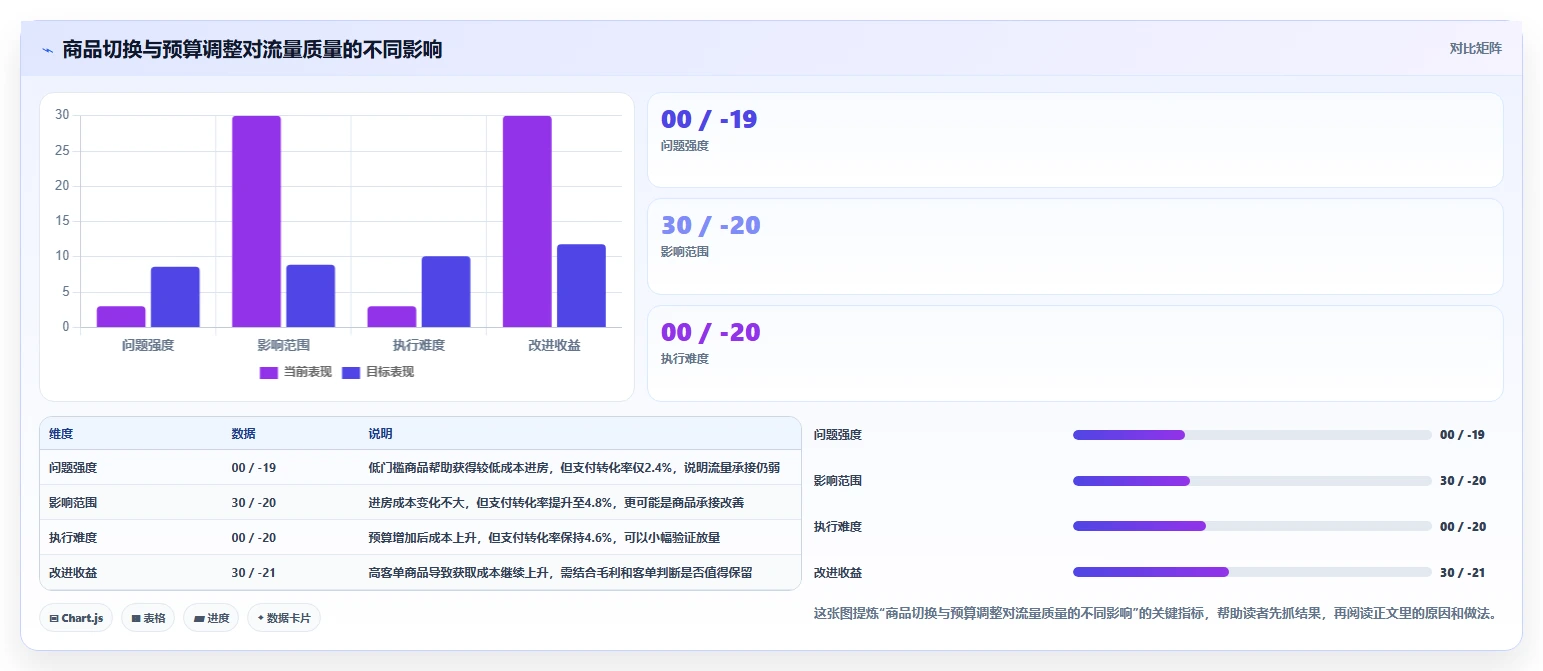Click the 数据 column header
1543x671 pixels.
pos(244,434)
